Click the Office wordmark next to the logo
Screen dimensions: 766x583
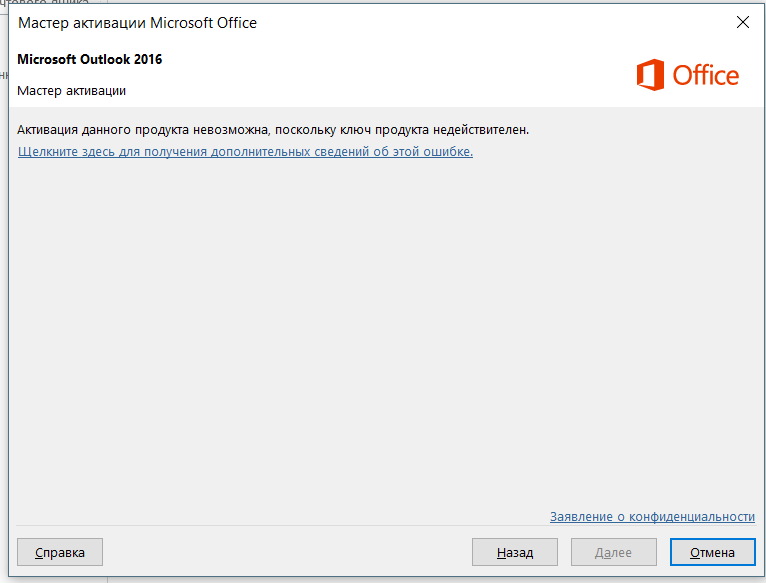coord(705,76)
